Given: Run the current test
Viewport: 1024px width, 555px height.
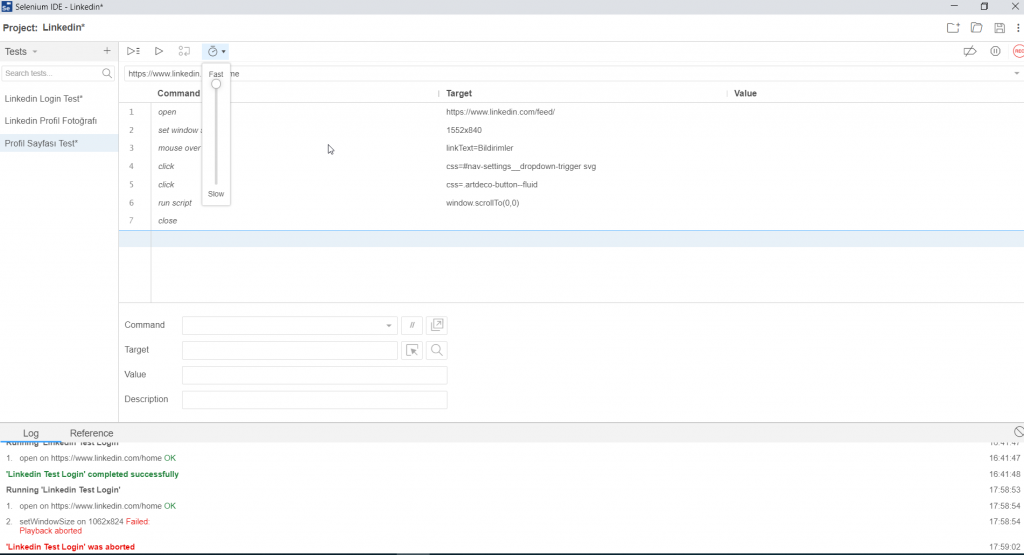Looking at the screenshot, I should click(159, 51).
